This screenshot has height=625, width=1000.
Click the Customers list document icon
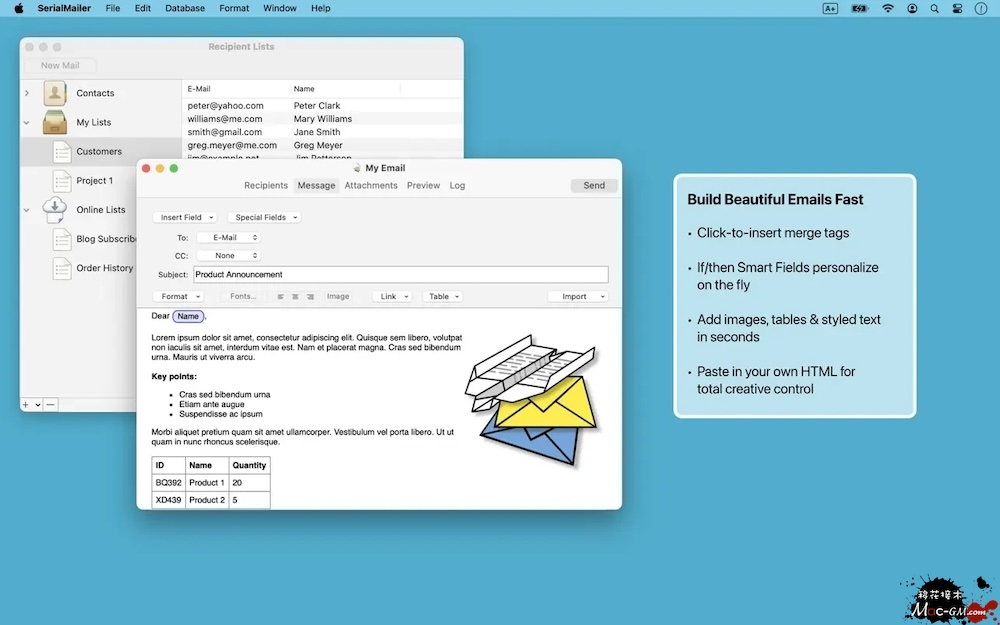62,152
